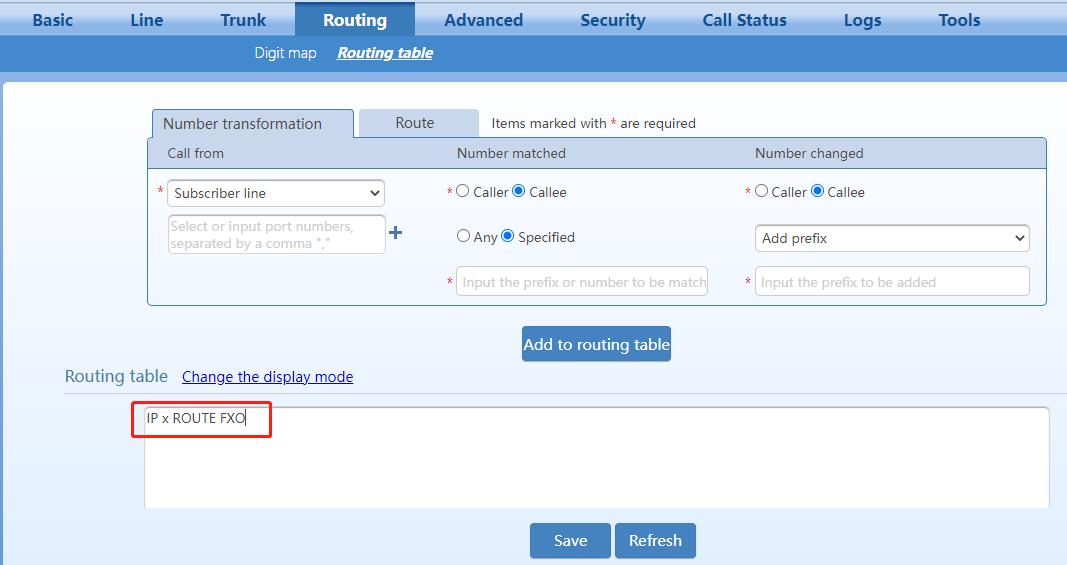Go to the Advanced menu
The image size is (1067, 565).
tap(483, 20)
